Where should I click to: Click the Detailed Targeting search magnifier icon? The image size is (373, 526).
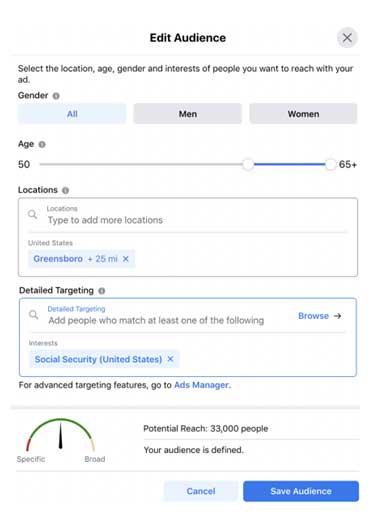point(34,315)
